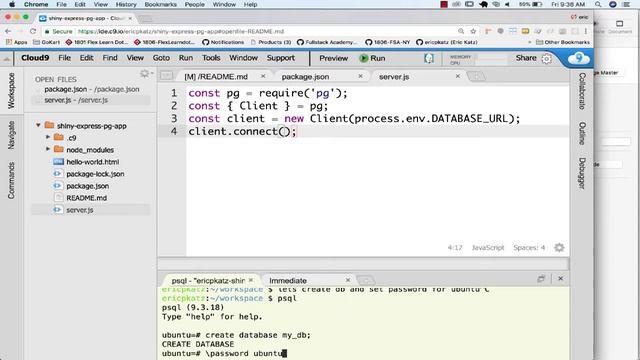Toggle the Debugger side panel
The height and width of the screenshot is (360, 640).
click(582, 173)
